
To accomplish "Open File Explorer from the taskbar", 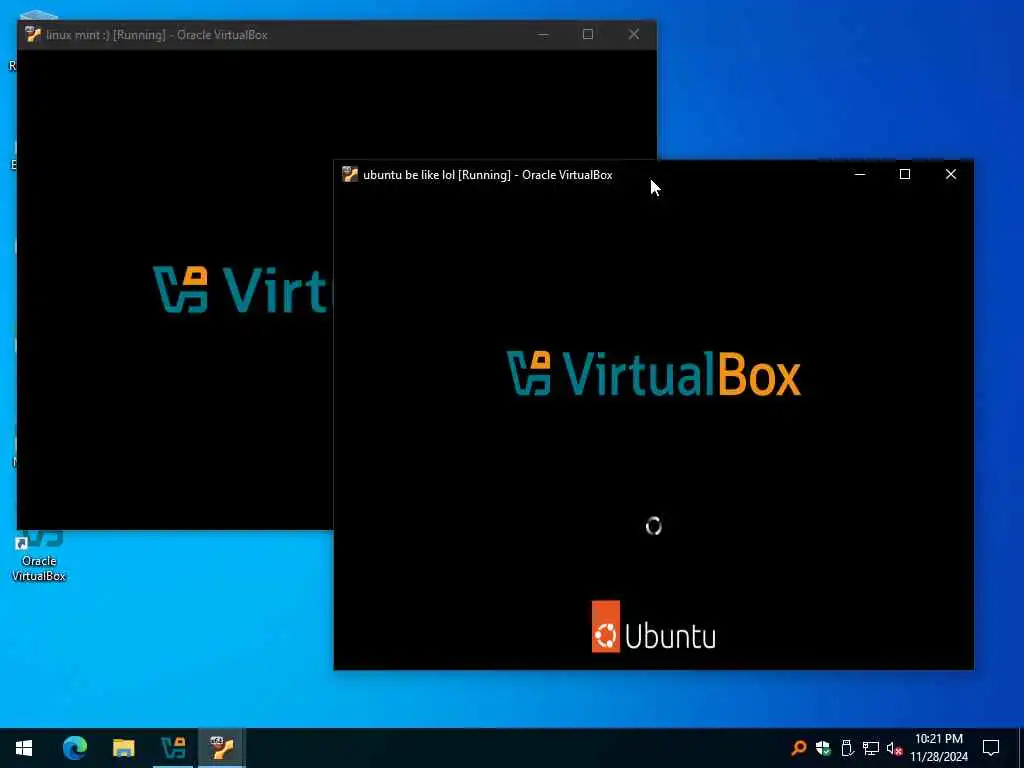I will pyautogui.click(x=123, y=748).
